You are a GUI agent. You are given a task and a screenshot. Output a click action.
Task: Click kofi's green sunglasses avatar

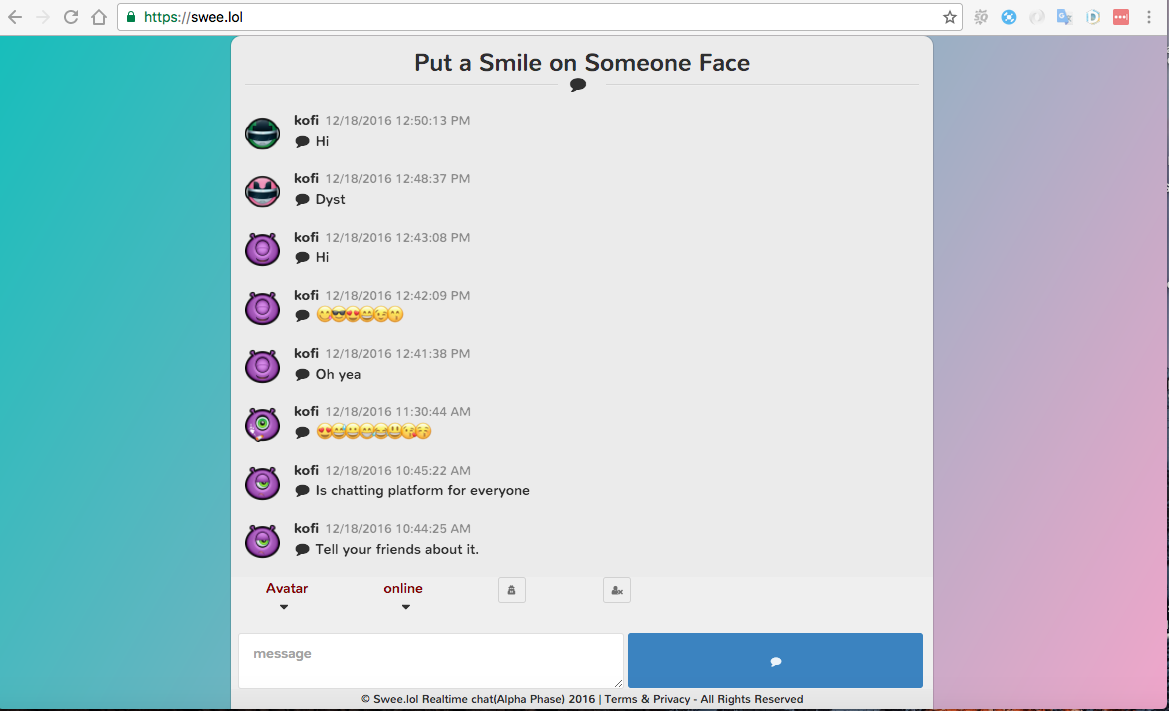point(262,133)
